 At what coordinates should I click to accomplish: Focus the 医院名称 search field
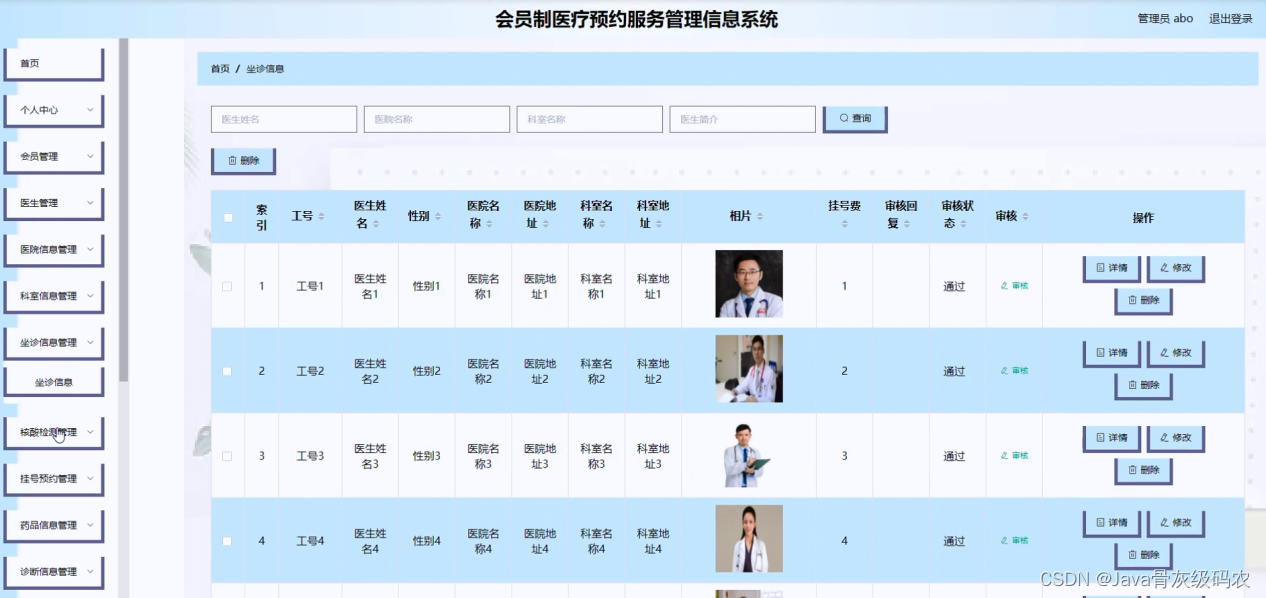coord(437,119)
